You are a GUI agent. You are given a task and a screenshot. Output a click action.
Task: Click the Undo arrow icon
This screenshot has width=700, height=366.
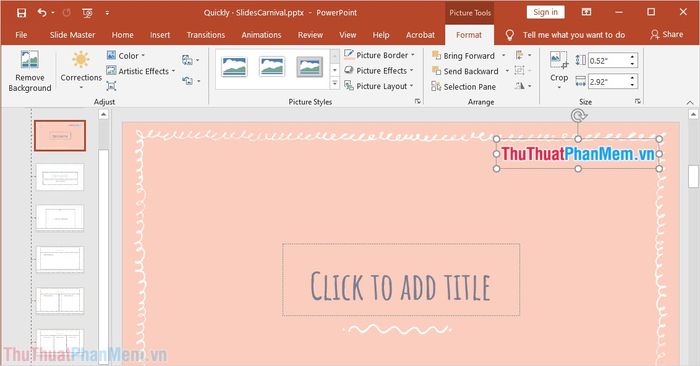point(42,12)
